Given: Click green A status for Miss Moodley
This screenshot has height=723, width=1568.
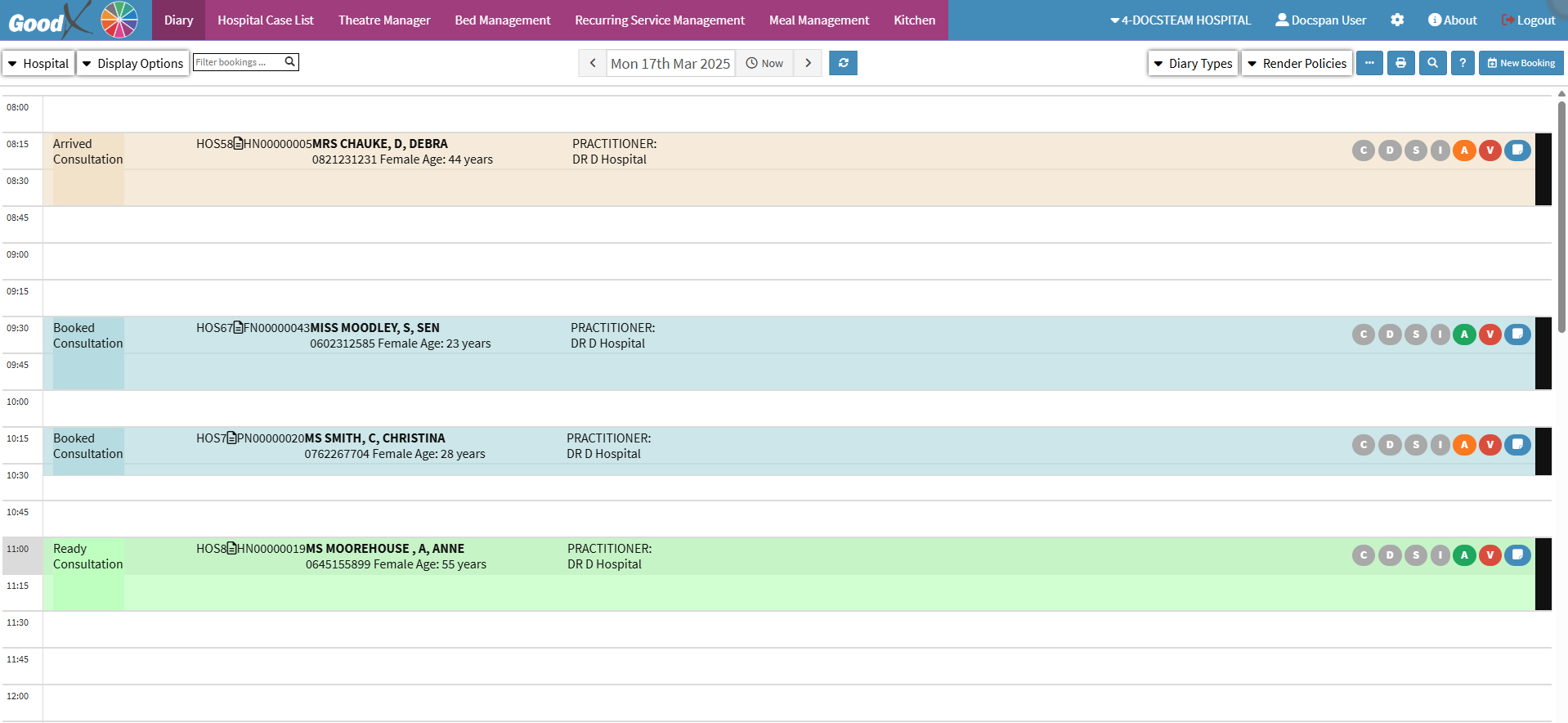Looking at the screenshot, I should (x=1464, y=335).
